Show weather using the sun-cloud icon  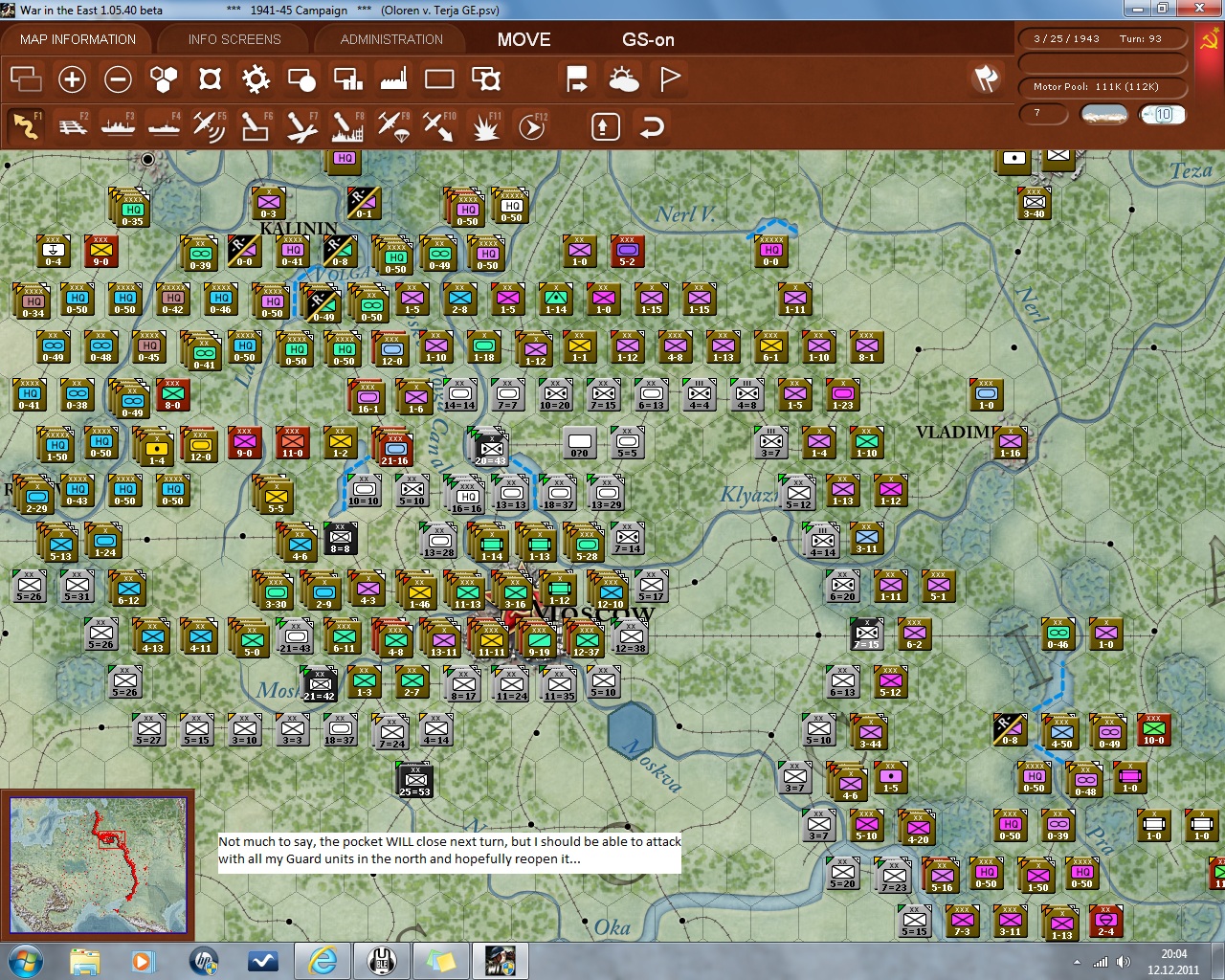pos(623,78)
